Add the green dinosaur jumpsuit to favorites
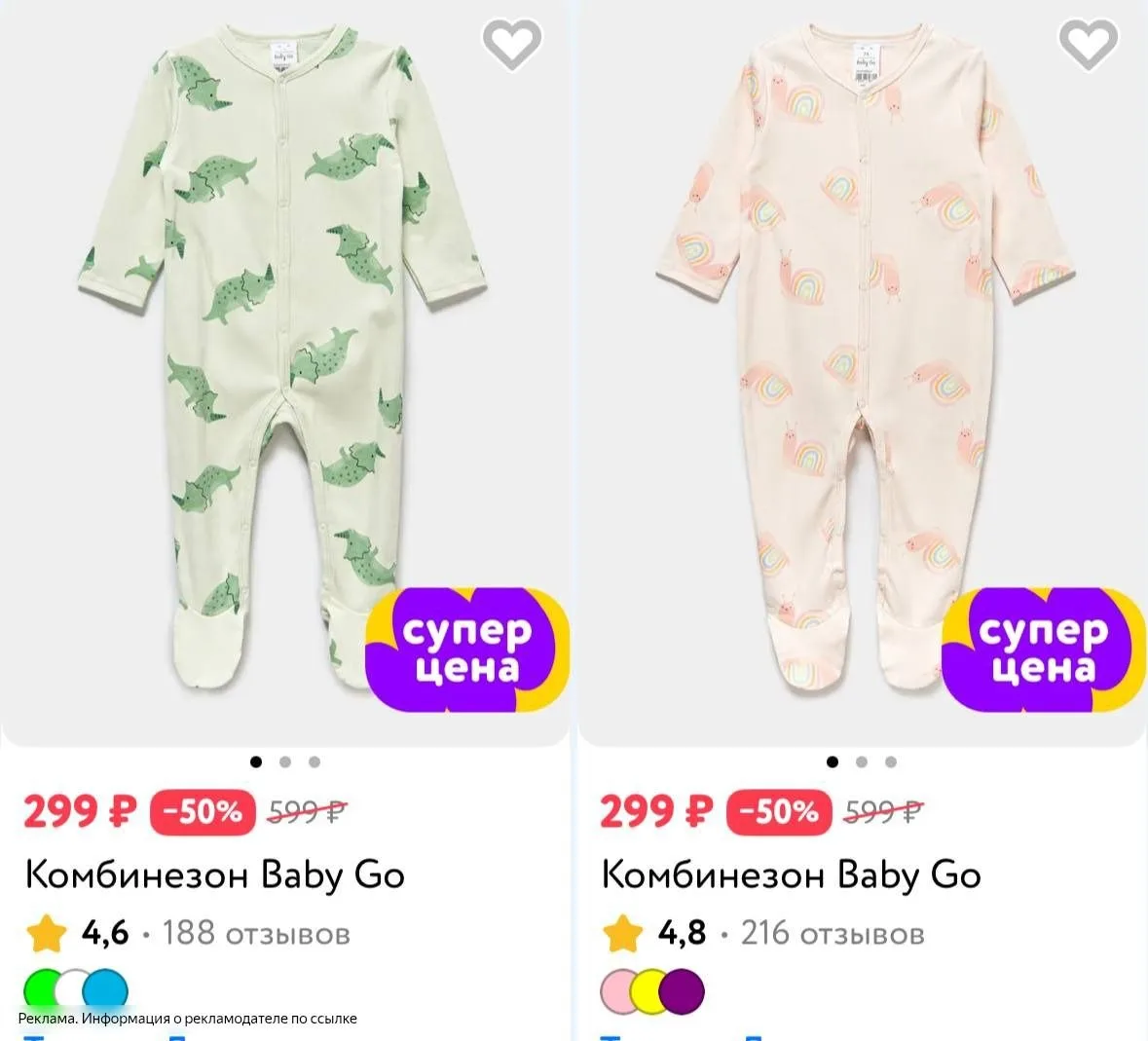This screenshot has height=1041, width=1148. (512, 44)
